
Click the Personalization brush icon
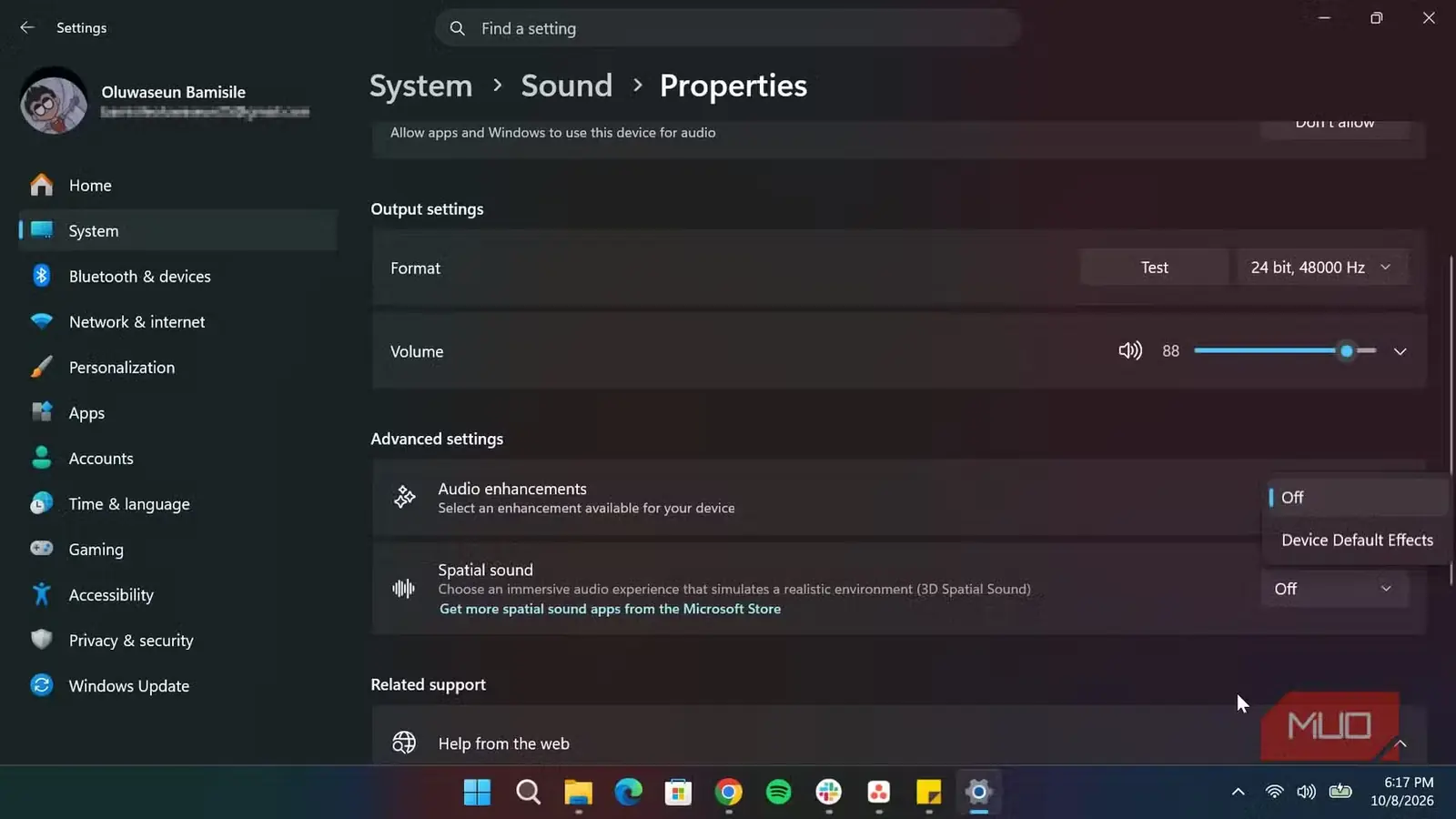41,367
